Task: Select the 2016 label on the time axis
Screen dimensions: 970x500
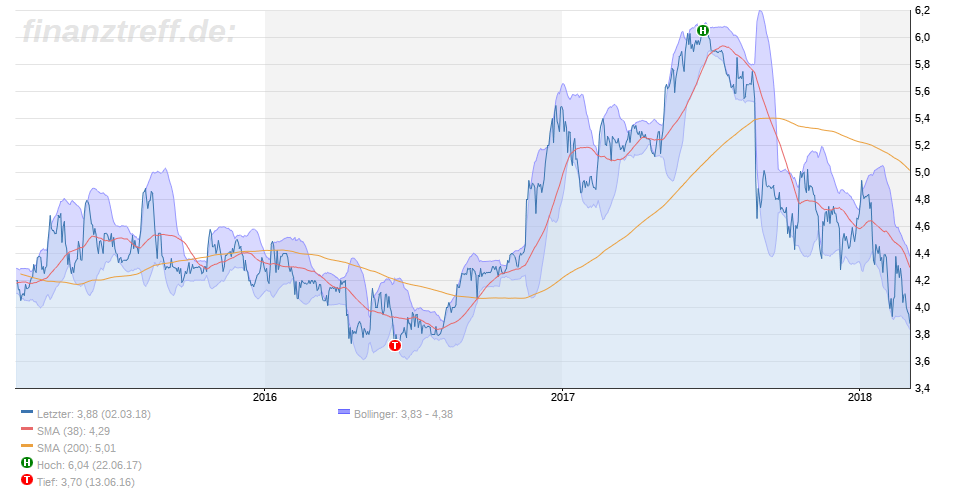Action: point(265,397)
